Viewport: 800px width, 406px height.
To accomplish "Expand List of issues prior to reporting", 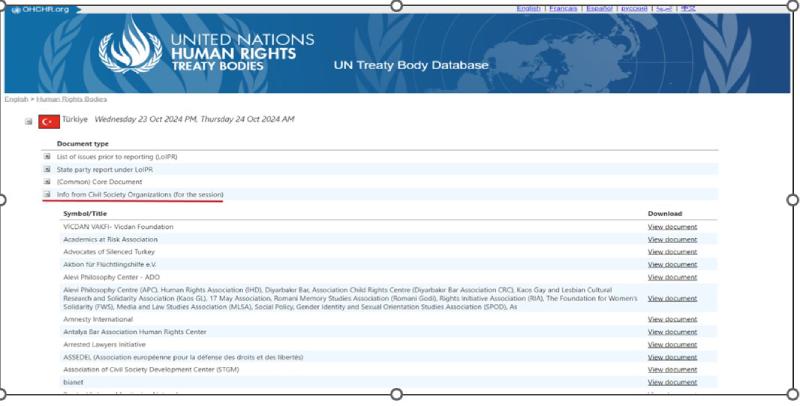I will (x=47, y=157).
